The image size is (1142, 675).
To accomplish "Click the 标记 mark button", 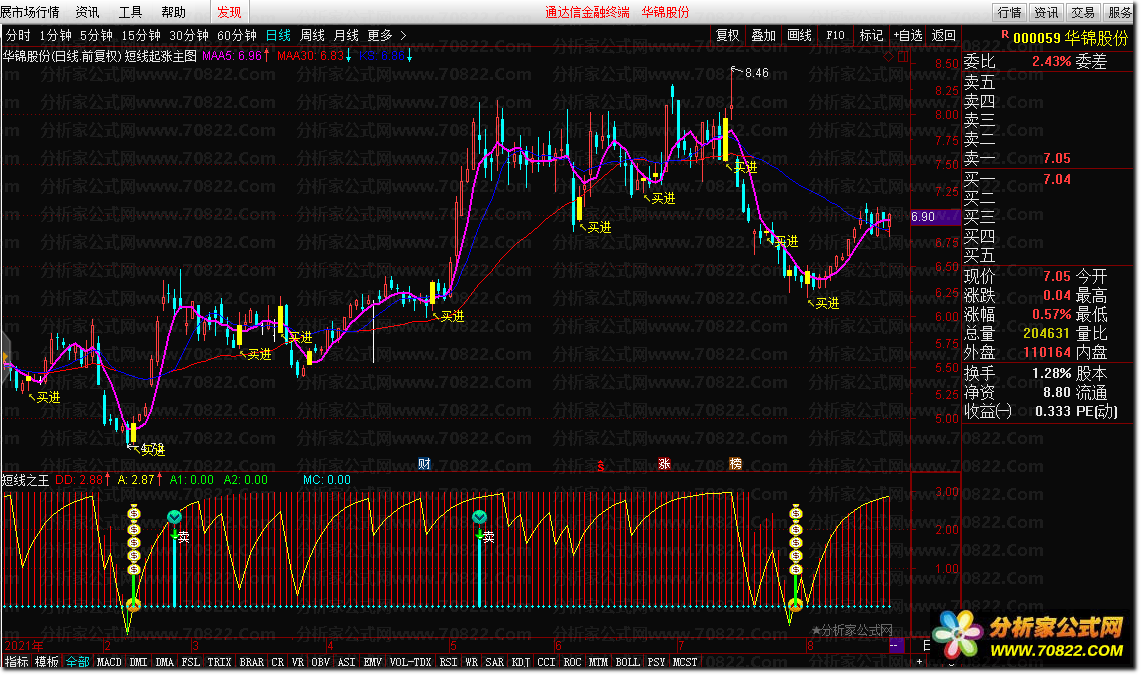I will click(871, 35).
